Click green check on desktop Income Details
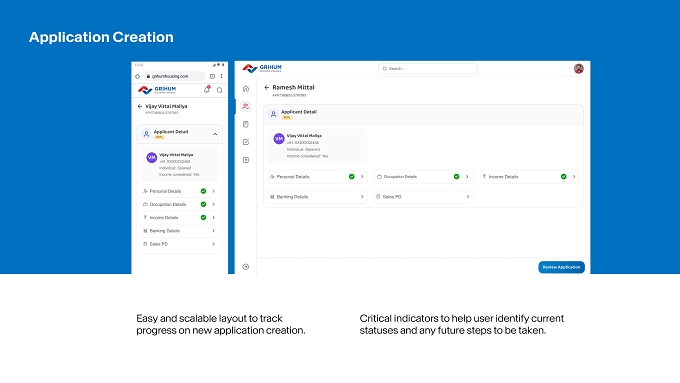Image resolution: width=680 pixels, height=383 pixels. 563,177
